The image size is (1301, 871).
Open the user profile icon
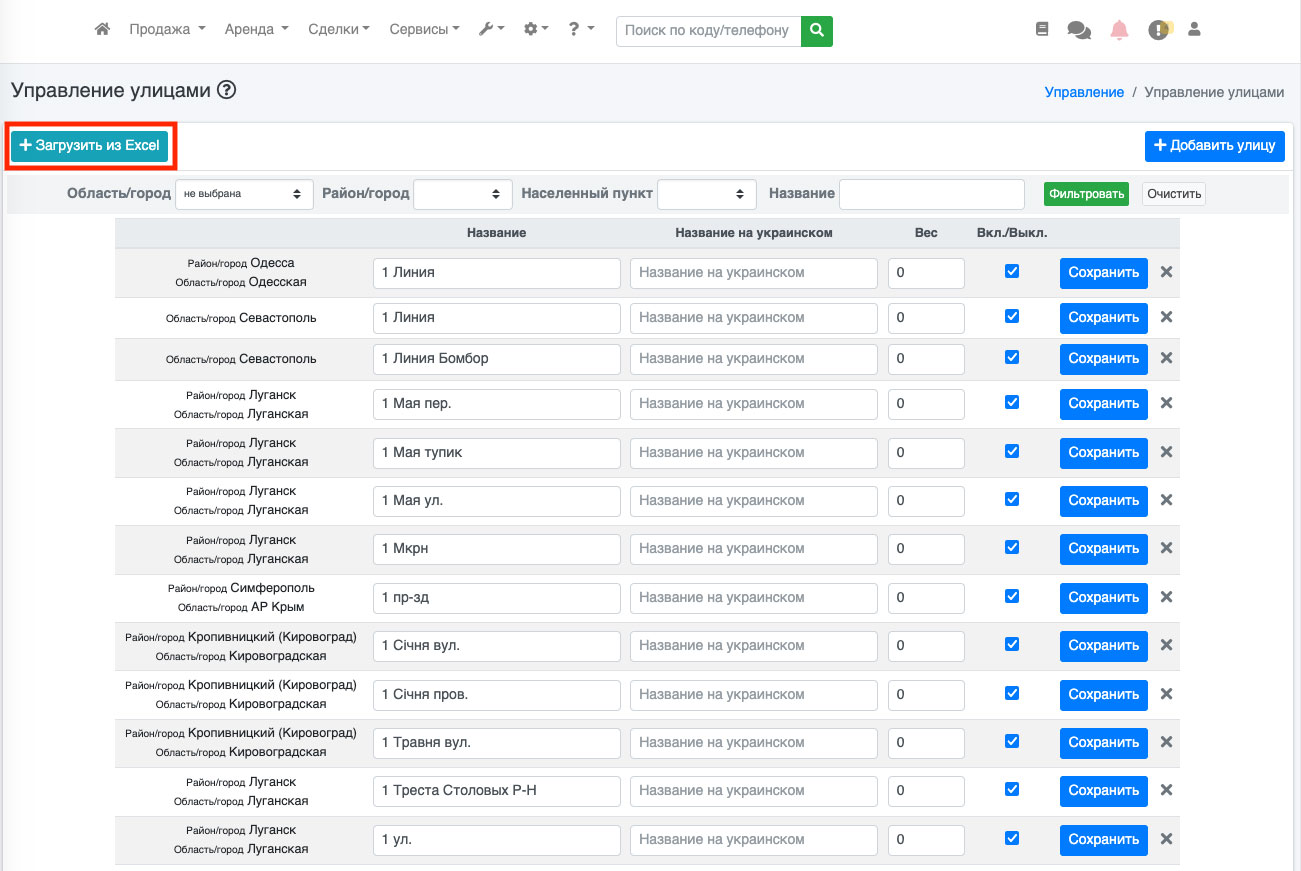pyautogui.click(x=1194, y=30)
